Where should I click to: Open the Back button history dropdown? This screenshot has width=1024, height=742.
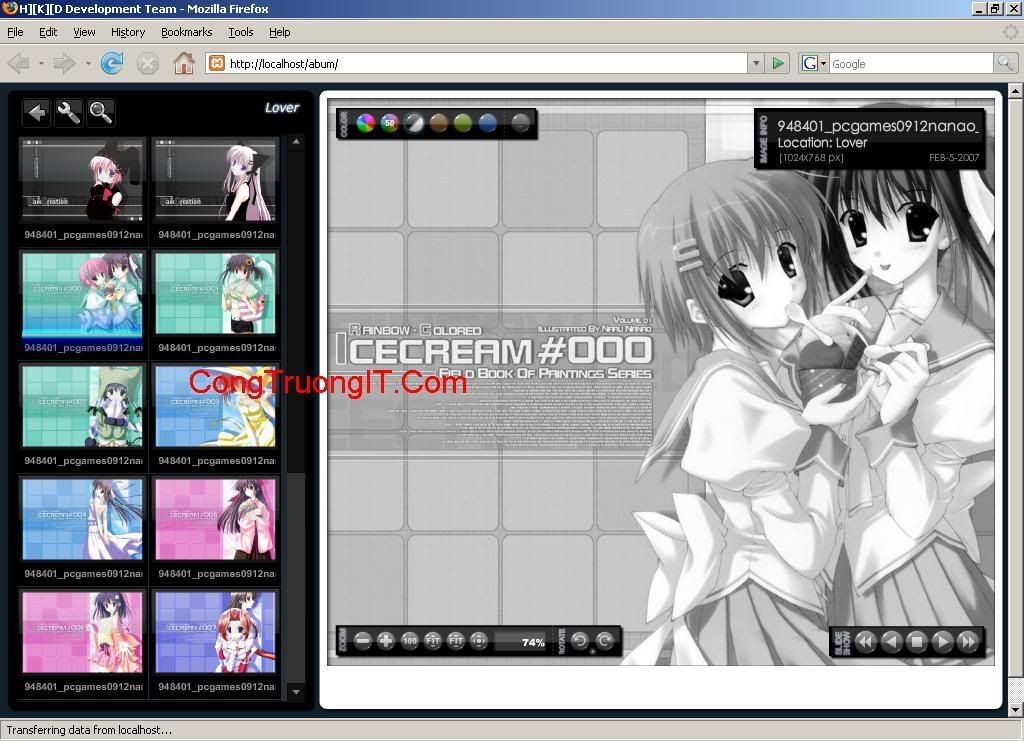point(41,63)
